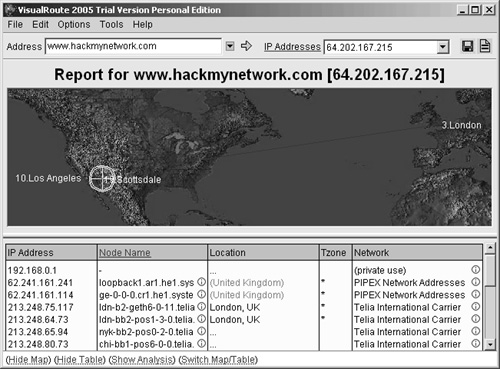
Task: Network info icon in 213.248.75.117 Telia row
Action: coord(476,306)
